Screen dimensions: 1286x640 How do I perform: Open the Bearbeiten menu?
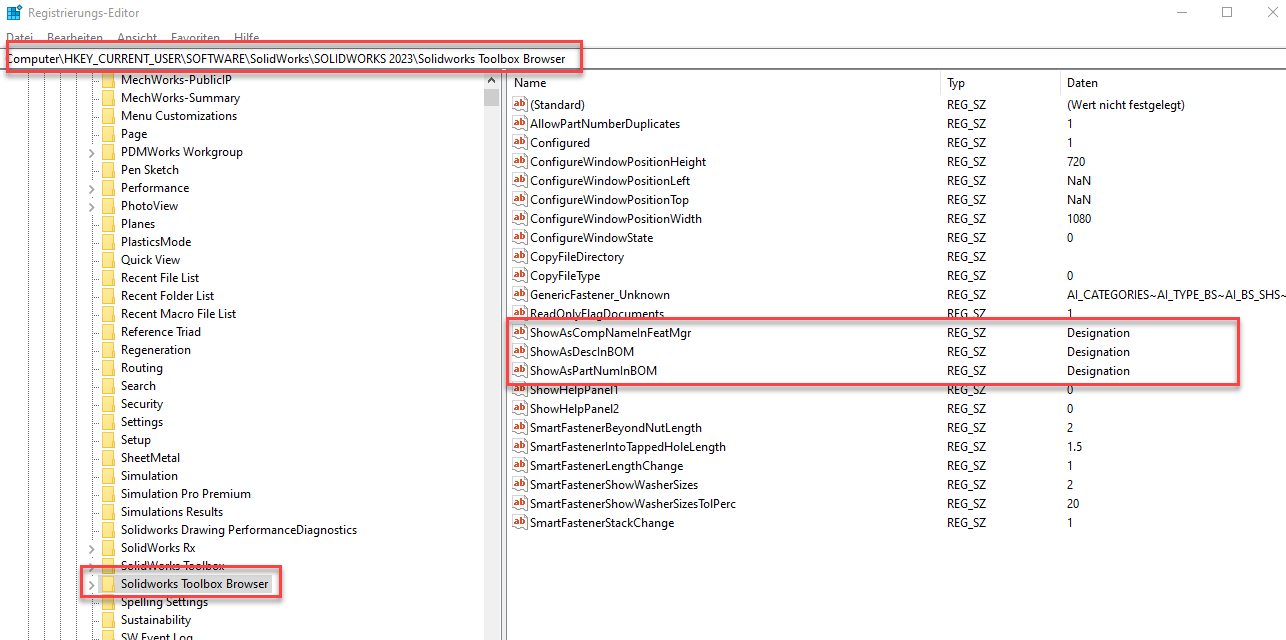click(75, 37)
